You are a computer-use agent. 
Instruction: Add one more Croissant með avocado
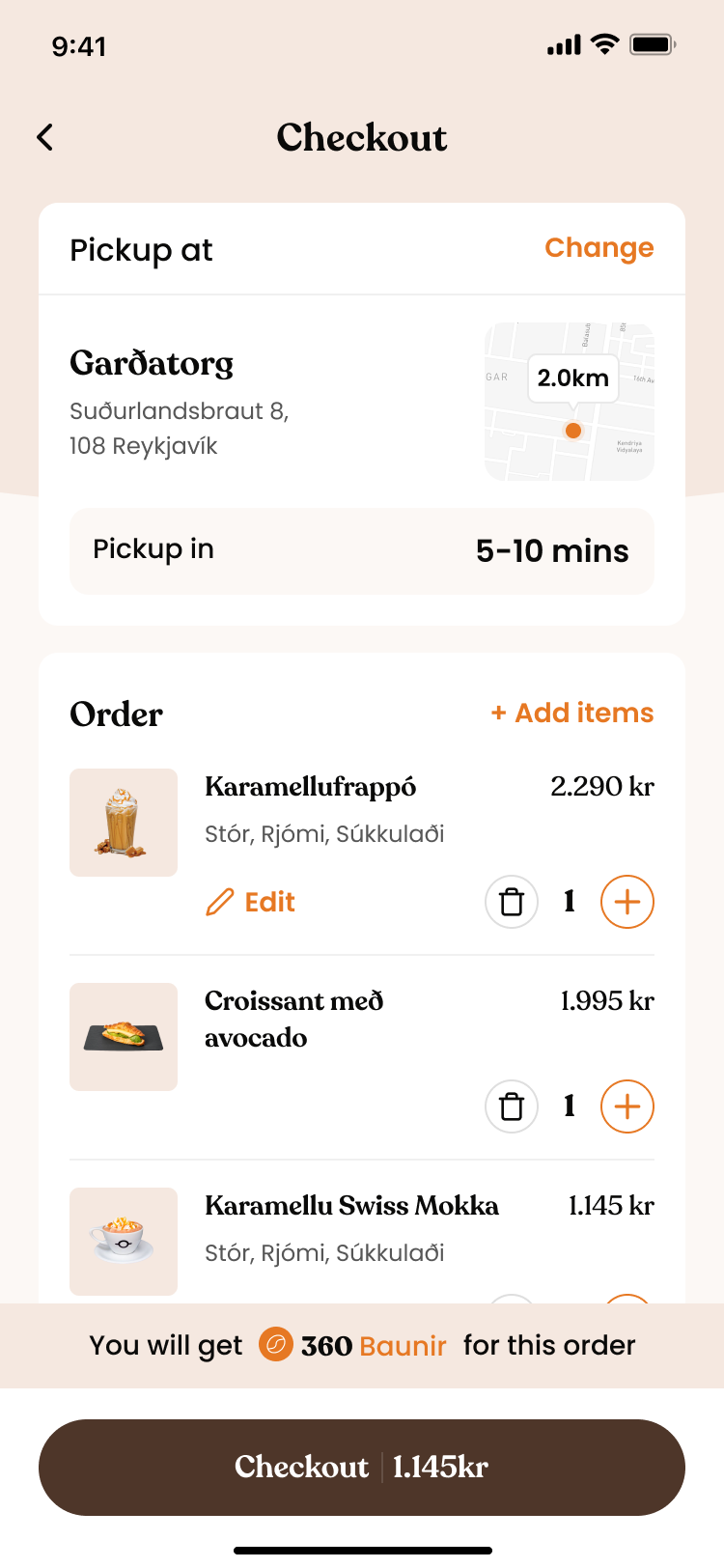tap(627, 1106)
